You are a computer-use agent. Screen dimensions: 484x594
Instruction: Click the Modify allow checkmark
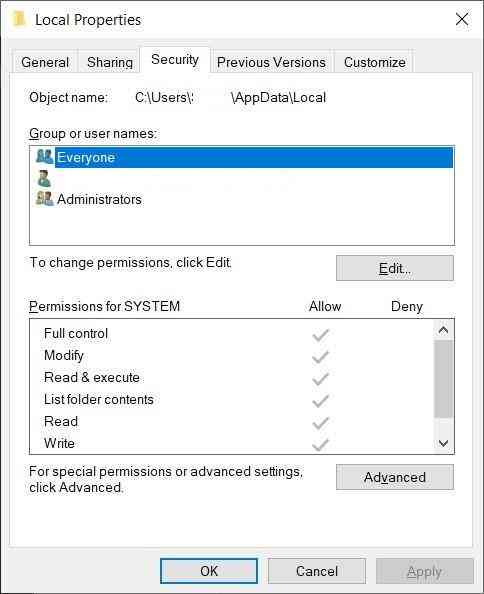[x=320, y=357]
